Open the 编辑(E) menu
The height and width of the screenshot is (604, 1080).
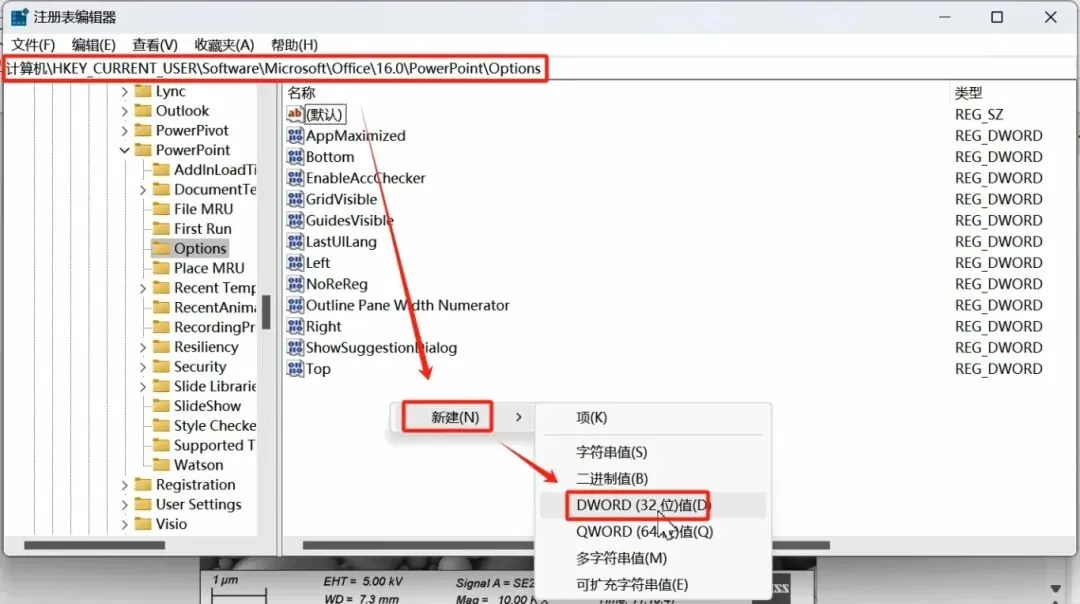point(94,45)
